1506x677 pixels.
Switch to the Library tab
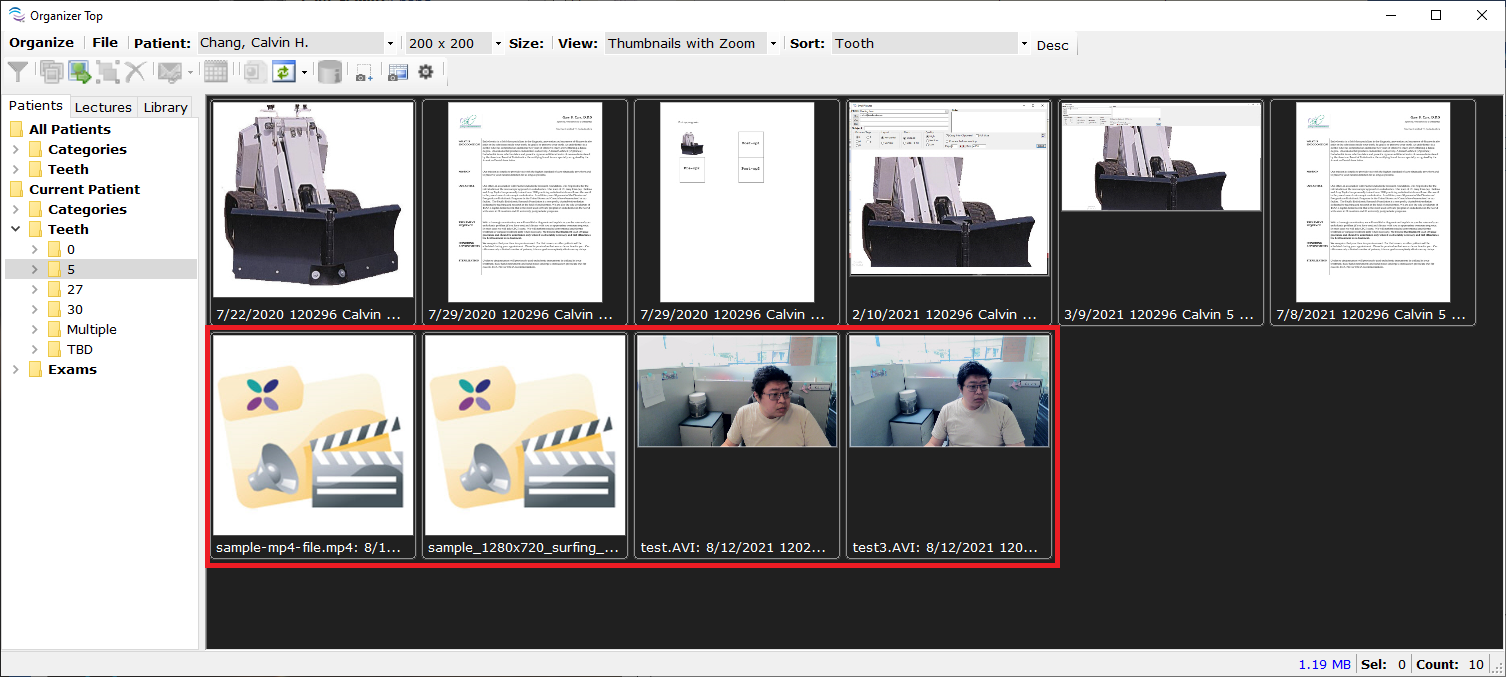coord(165,107)
